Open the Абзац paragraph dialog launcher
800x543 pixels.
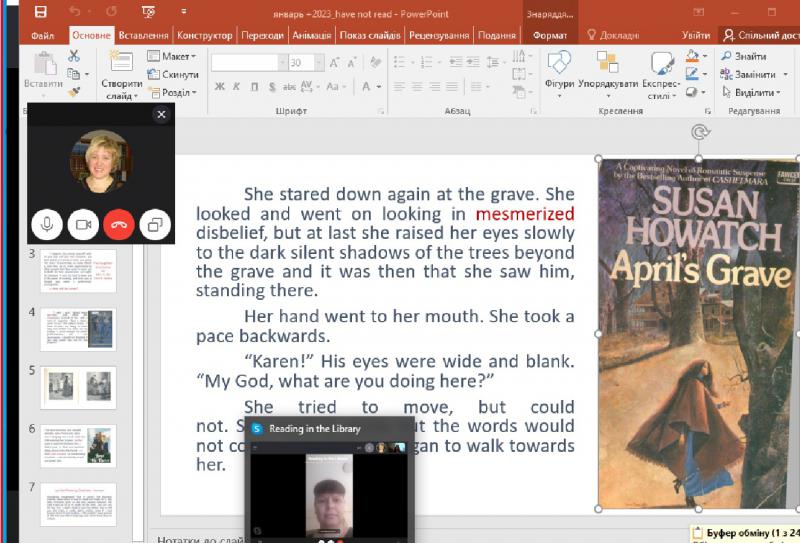(534, 111)
